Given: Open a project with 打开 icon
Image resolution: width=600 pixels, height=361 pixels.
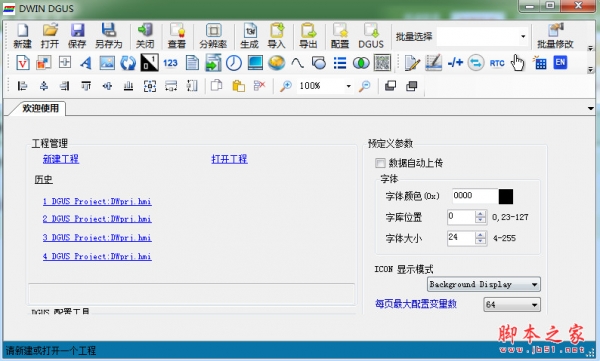Looking at the screenshot, I should pos(50,36).
